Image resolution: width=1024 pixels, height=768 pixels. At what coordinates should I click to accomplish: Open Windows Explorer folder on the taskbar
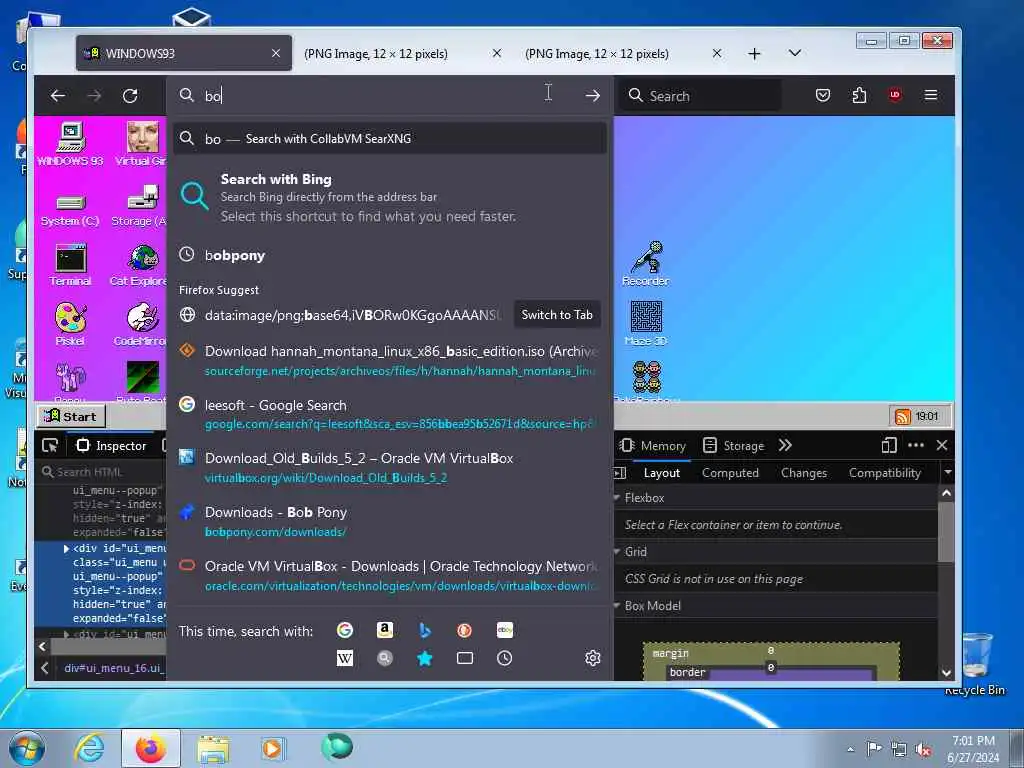tap(213, 749)
